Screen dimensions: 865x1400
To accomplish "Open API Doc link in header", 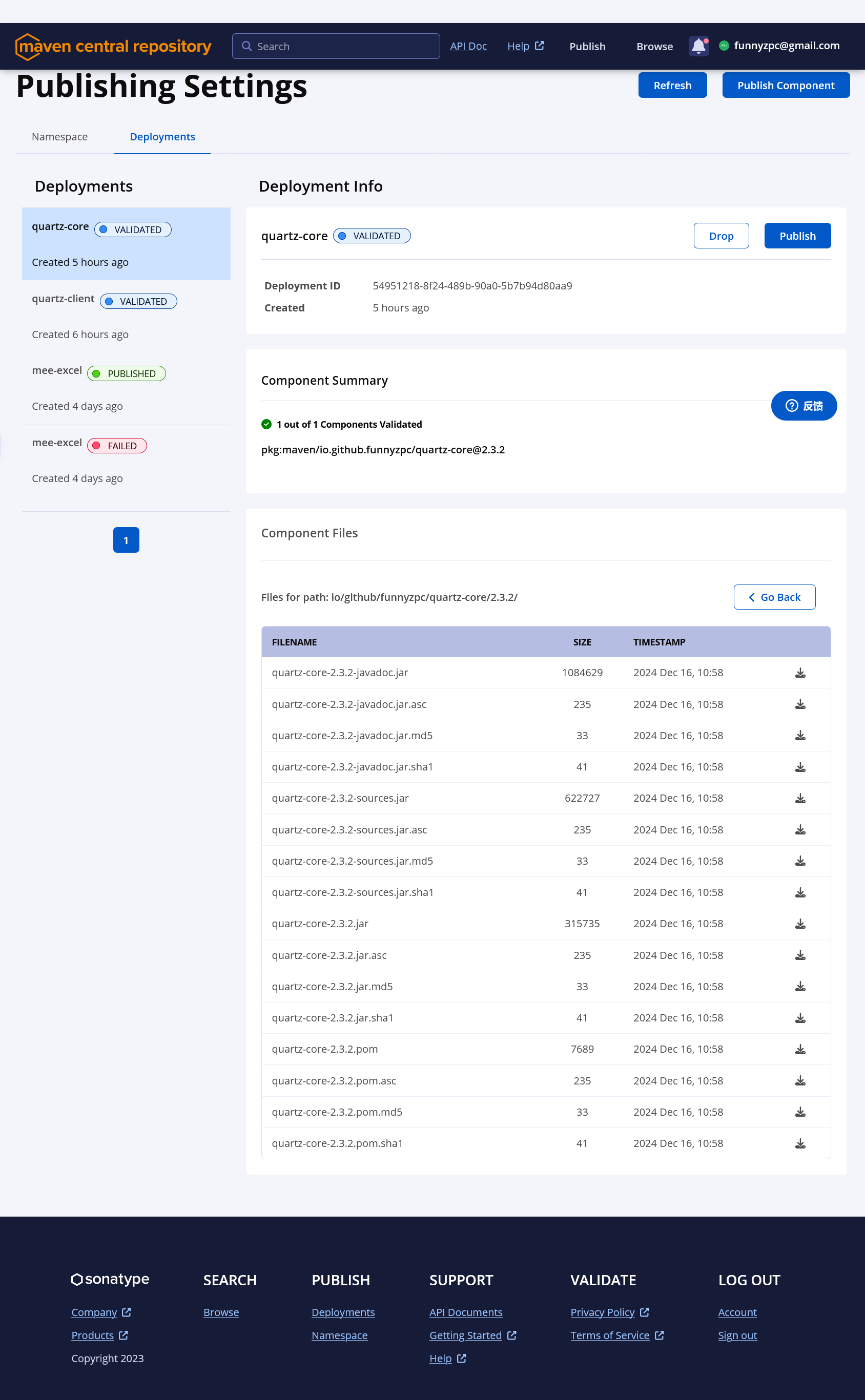I will [x=468, y=46].
